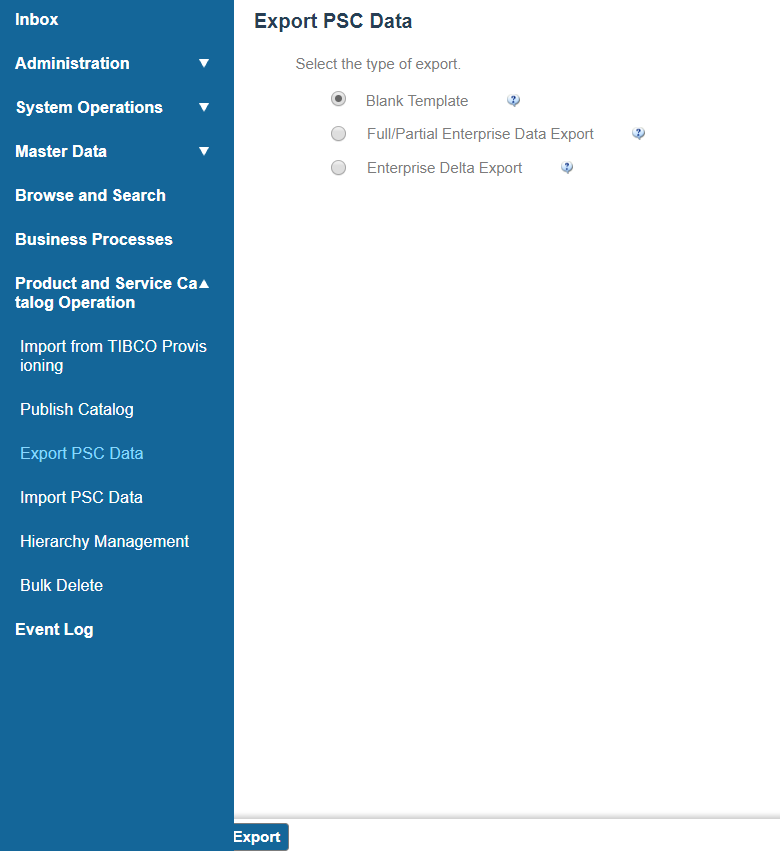
Task: Open Business Processes menu item
Action: coord(94,239)
